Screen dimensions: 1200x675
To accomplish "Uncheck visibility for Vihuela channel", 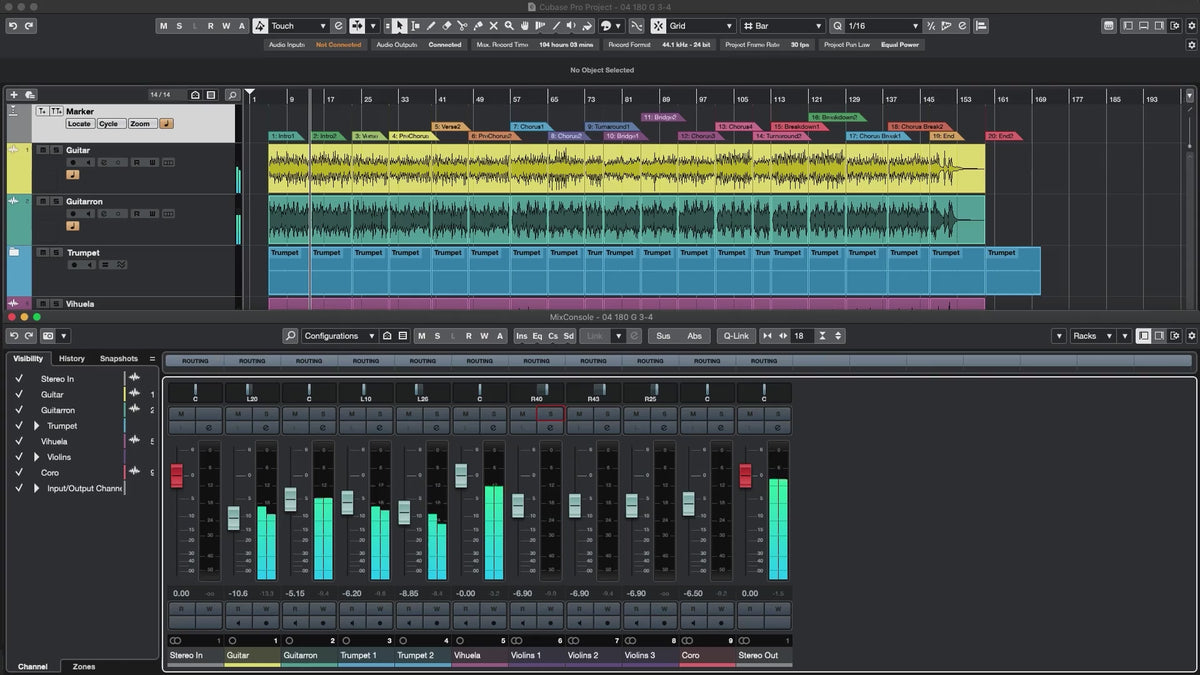I will coord(18,441).
